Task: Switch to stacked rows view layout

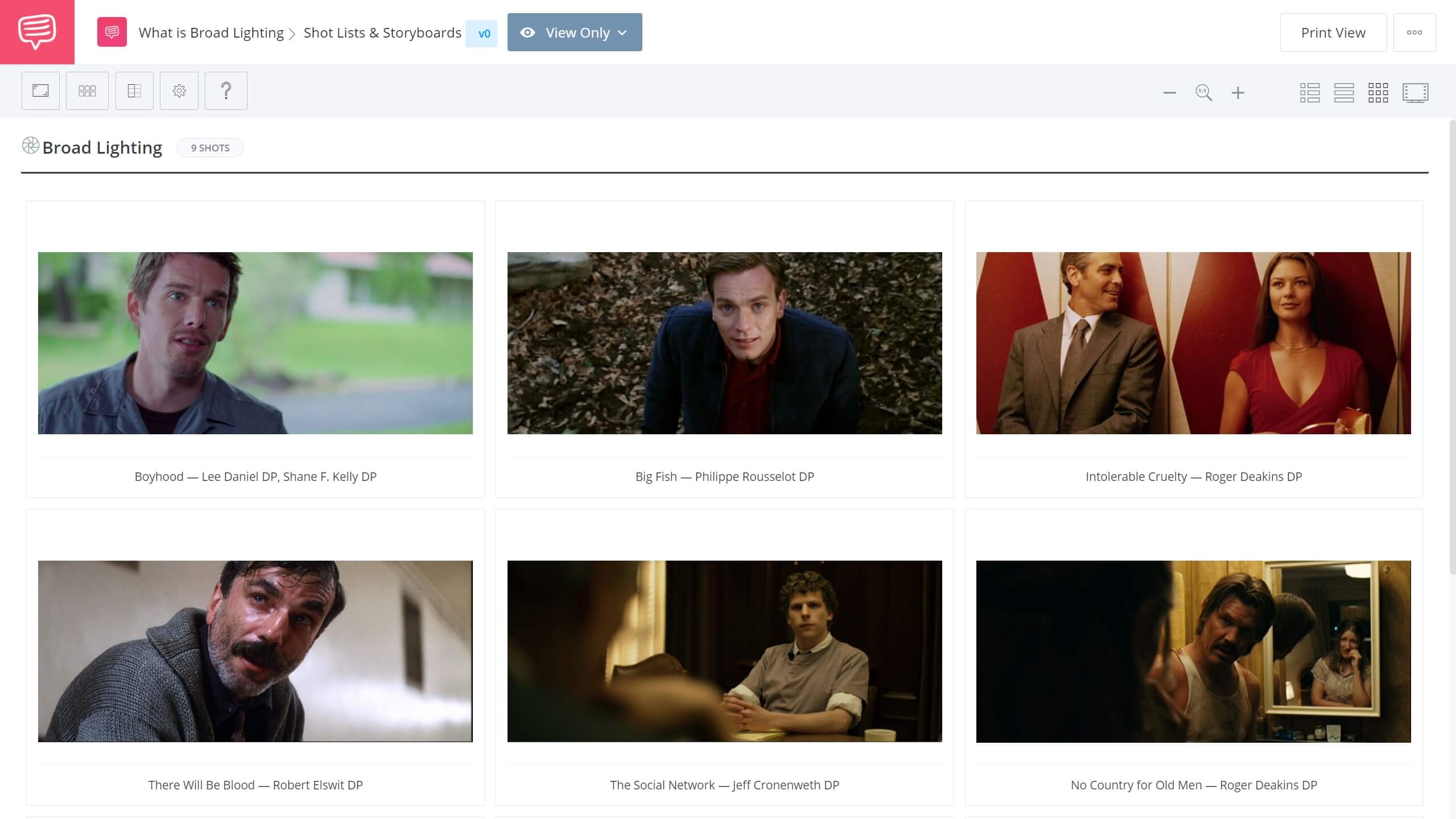Action: click(1344, 93)
